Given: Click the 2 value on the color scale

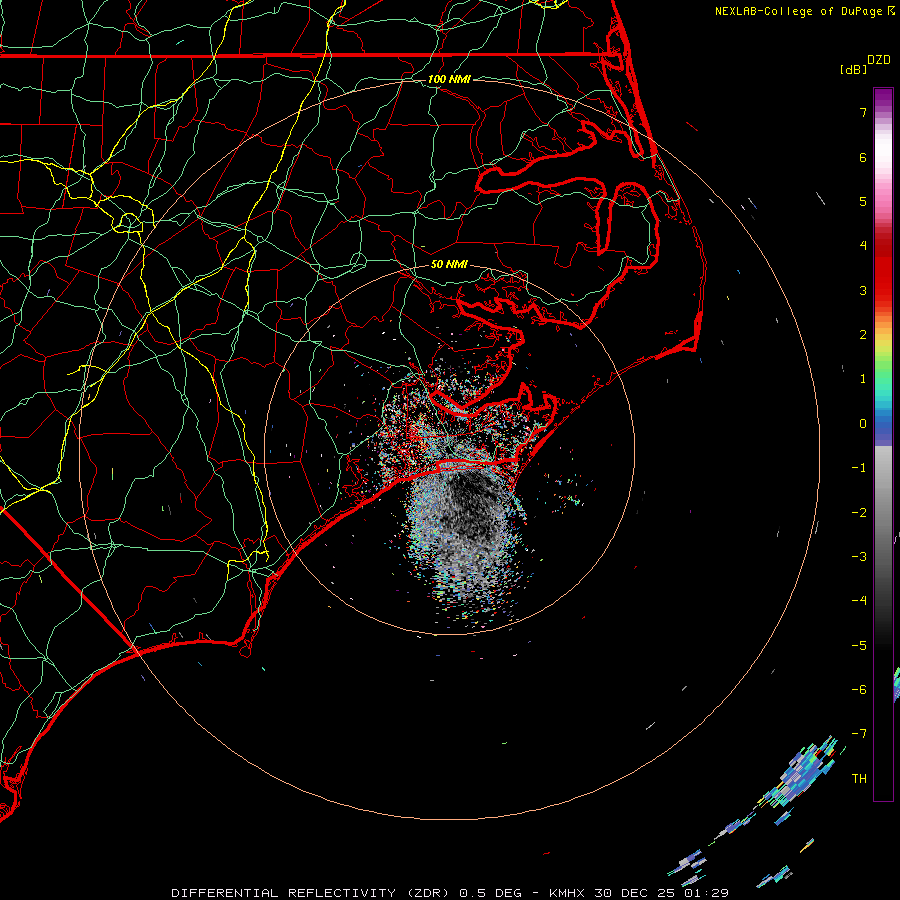Looking at the screenshot, I should (x=863, y=335).
